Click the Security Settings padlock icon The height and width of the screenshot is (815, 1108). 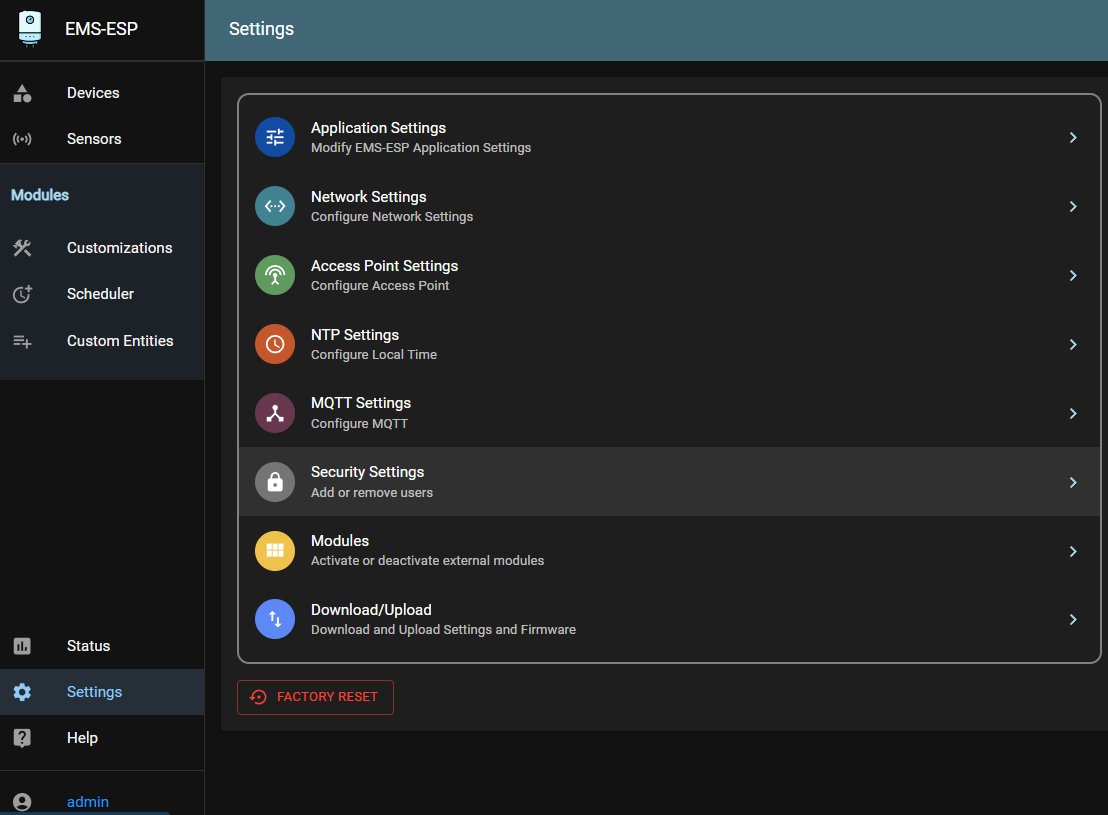point(274,482)
